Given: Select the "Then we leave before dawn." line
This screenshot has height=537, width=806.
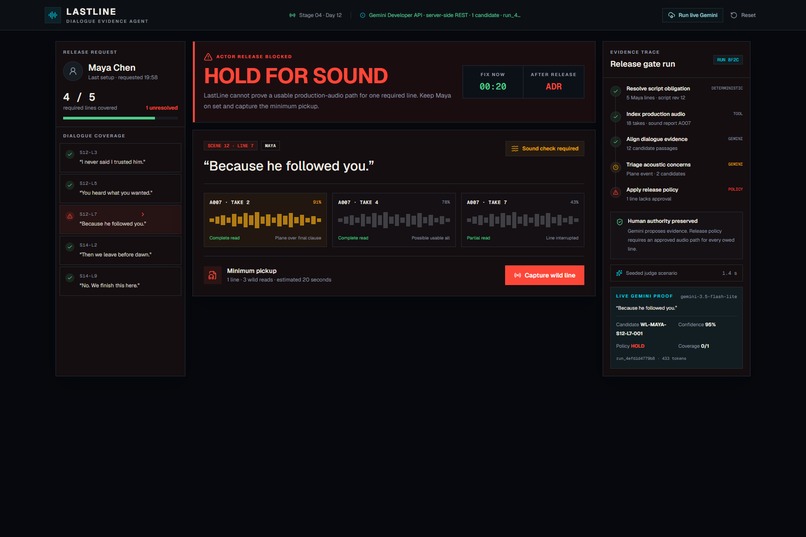Looking at the screenshot, I should point(120,250).
